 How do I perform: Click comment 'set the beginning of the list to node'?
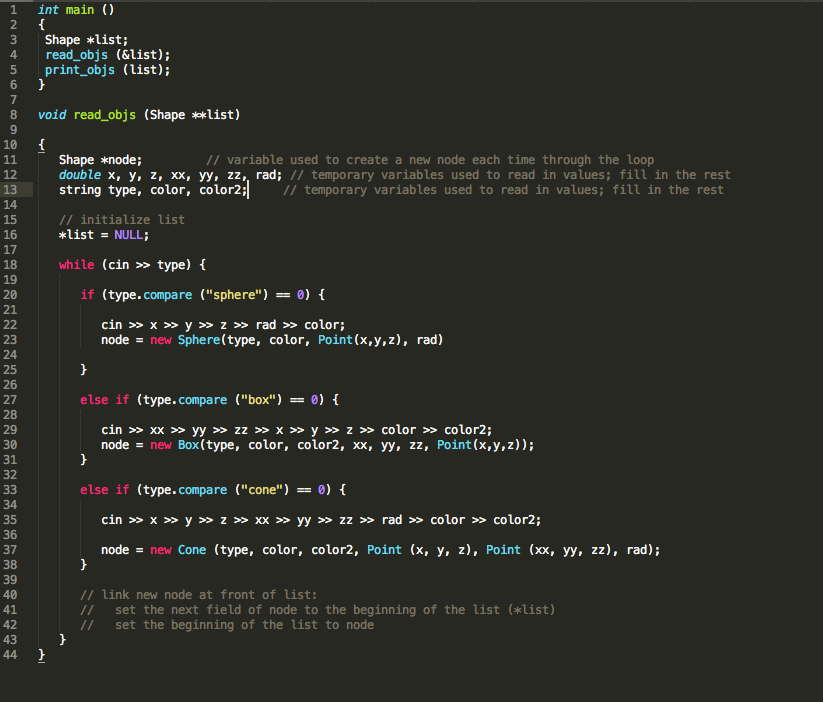point(245,625)
